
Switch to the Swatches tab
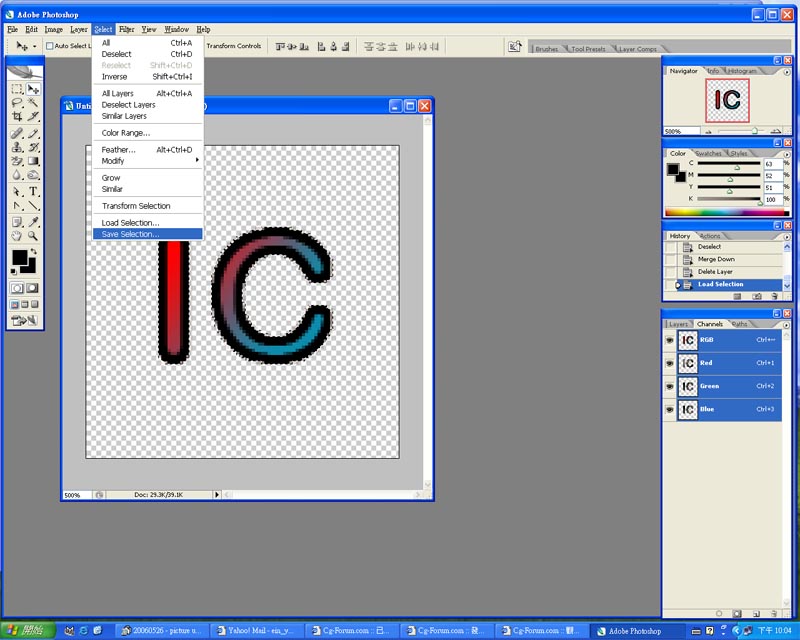click(x=708, y=154)
